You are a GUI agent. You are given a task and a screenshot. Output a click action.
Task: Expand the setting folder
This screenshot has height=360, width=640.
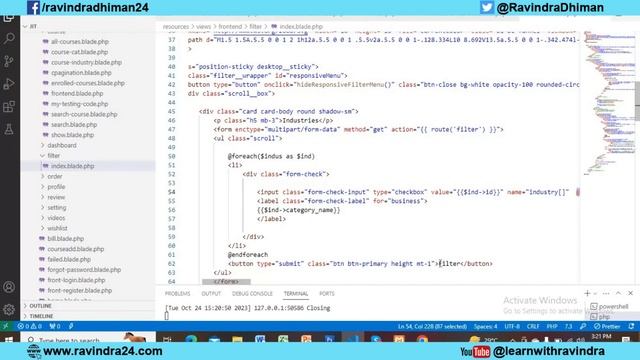click(56, 207)
